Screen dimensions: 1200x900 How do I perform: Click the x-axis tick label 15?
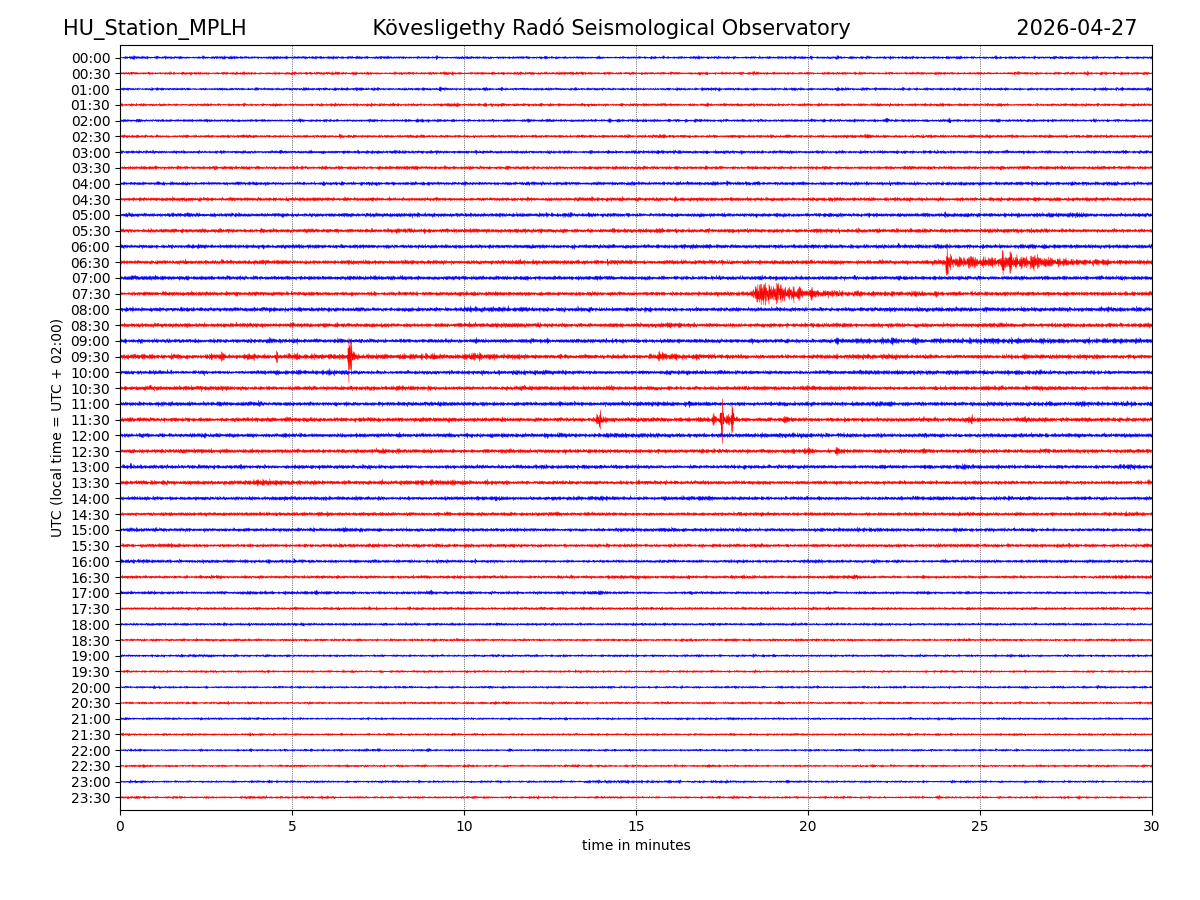(x=636, y=827)
